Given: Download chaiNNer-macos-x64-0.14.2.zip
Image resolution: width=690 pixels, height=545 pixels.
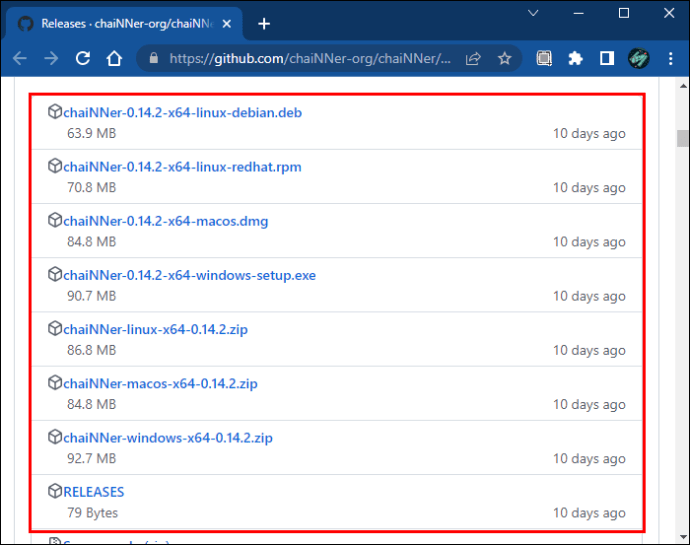Looking at the screenshot, I should [160, 383].
